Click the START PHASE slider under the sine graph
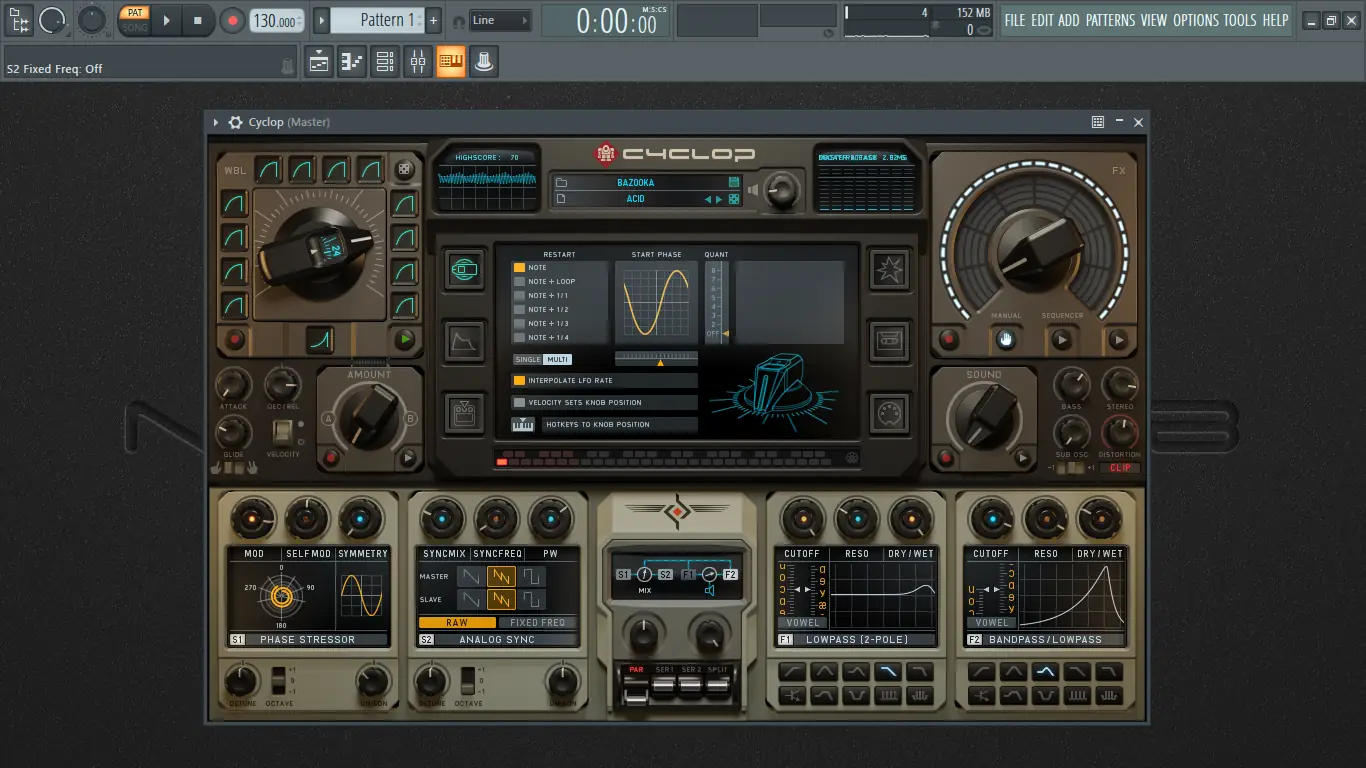The height and width of the screenshot is (768, 1366). pos(656,358)
